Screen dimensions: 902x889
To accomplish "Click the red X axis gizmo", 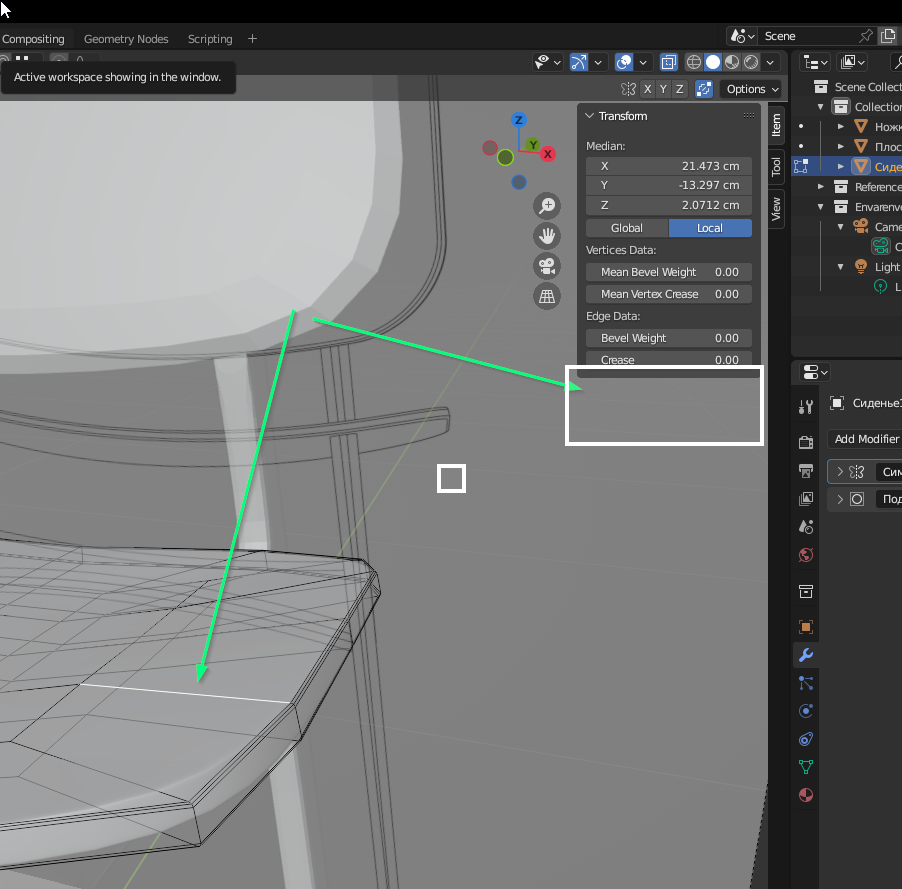I will [x=548, y=154].
